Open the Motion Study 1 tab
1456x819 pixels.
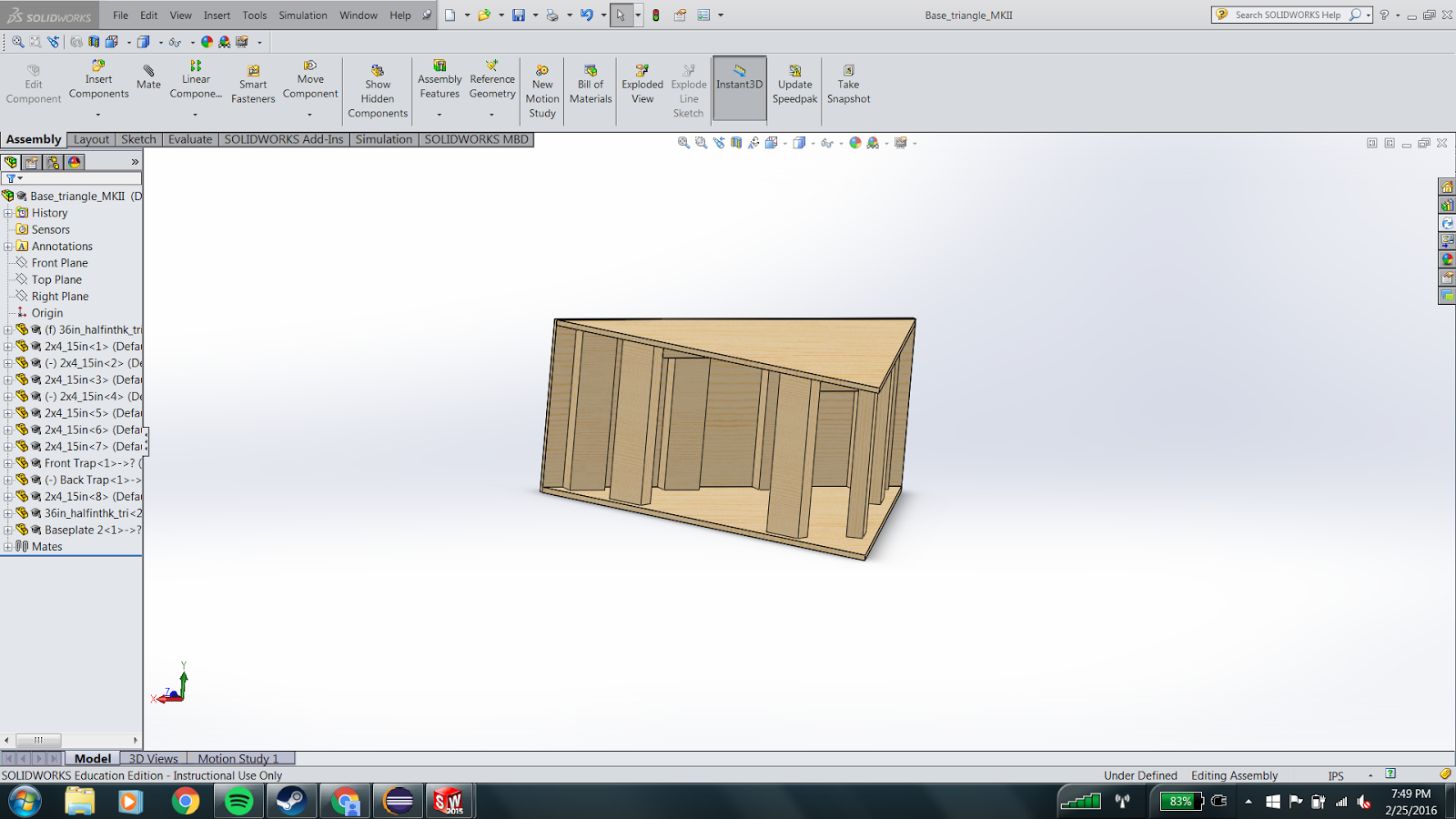click(238, 758)
